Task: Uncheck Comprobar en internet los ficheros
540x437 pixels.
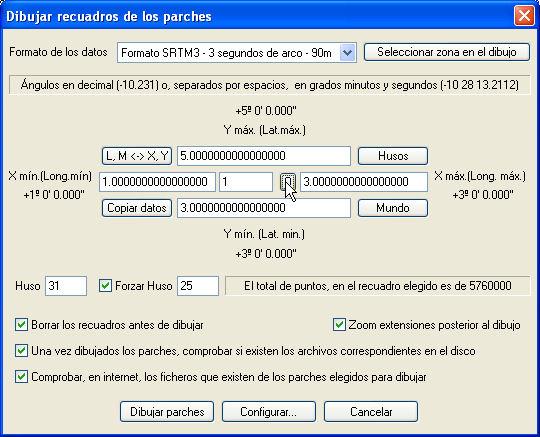Action: pyautogui.click(x=21, y=377)
